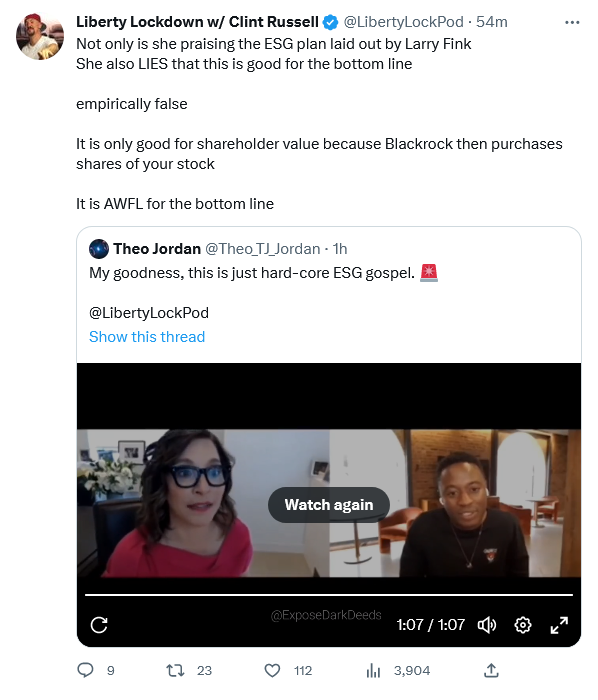The height and width of the screenshot is (700, 598).
Task: Open the 54m timestamp link
Action: pyautogui.click(x=492, y=22)
